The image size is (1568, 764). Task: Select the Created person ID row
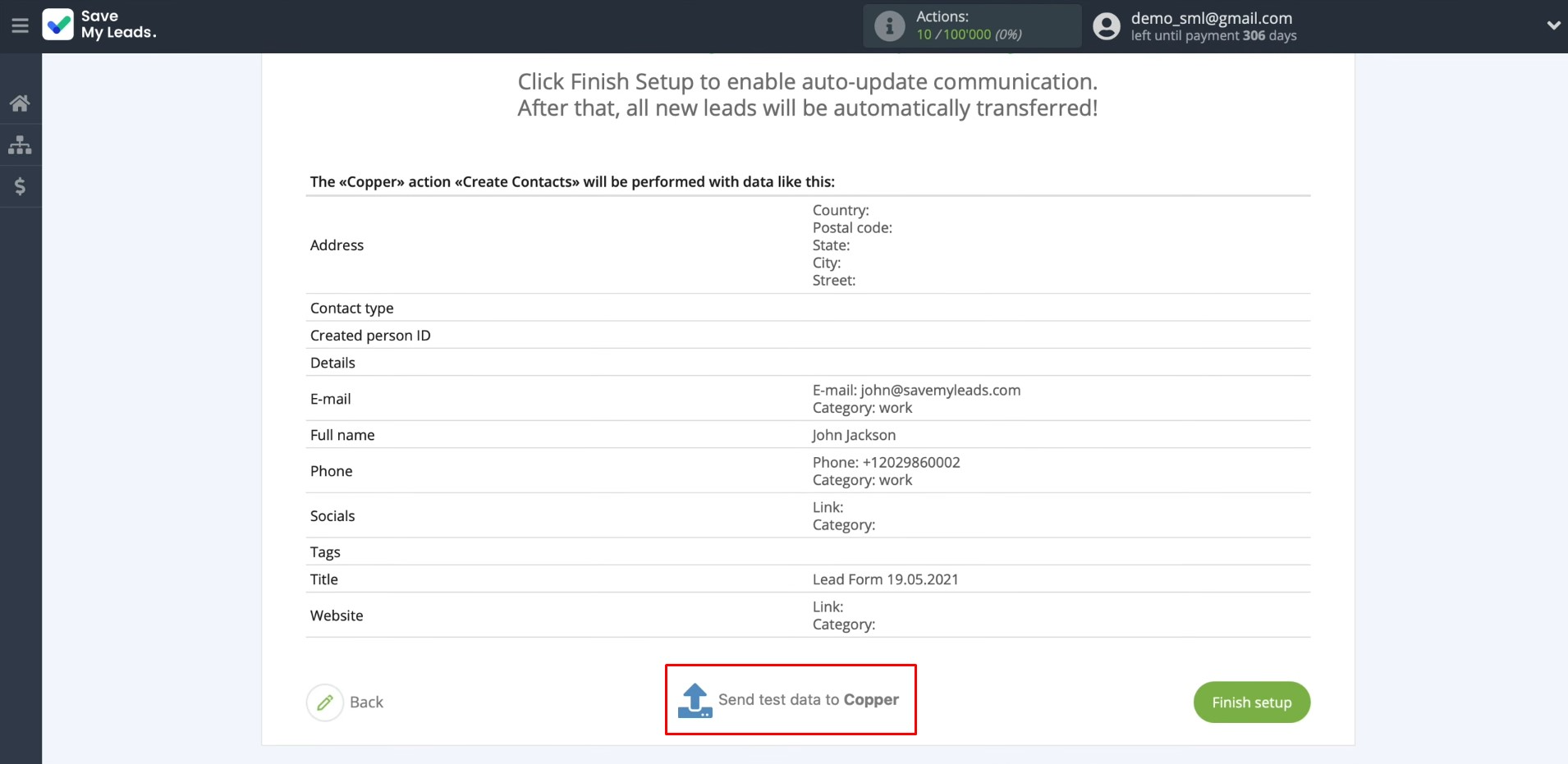[x=808, y=336]
